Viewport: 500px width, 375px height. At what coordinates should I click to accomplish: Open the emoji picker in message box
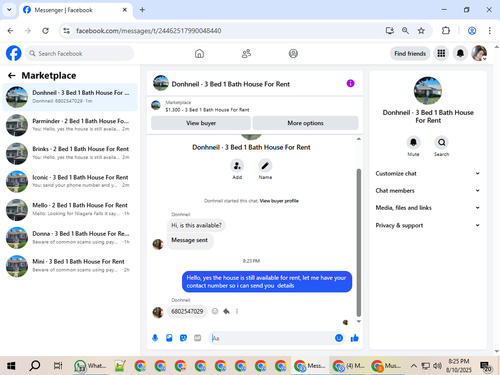[339, 338]
